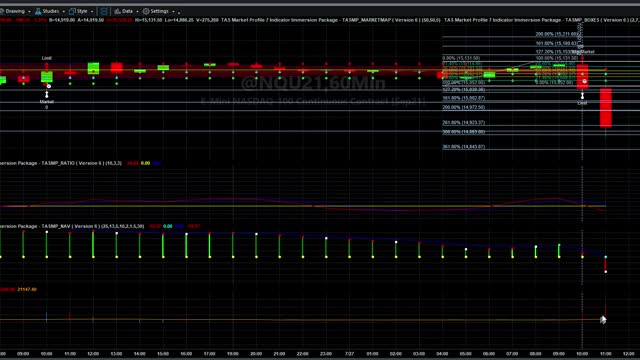Viewport: 640px width, 360px height.
Task: Click the Settings gear icon
Action: pos(146,11)
